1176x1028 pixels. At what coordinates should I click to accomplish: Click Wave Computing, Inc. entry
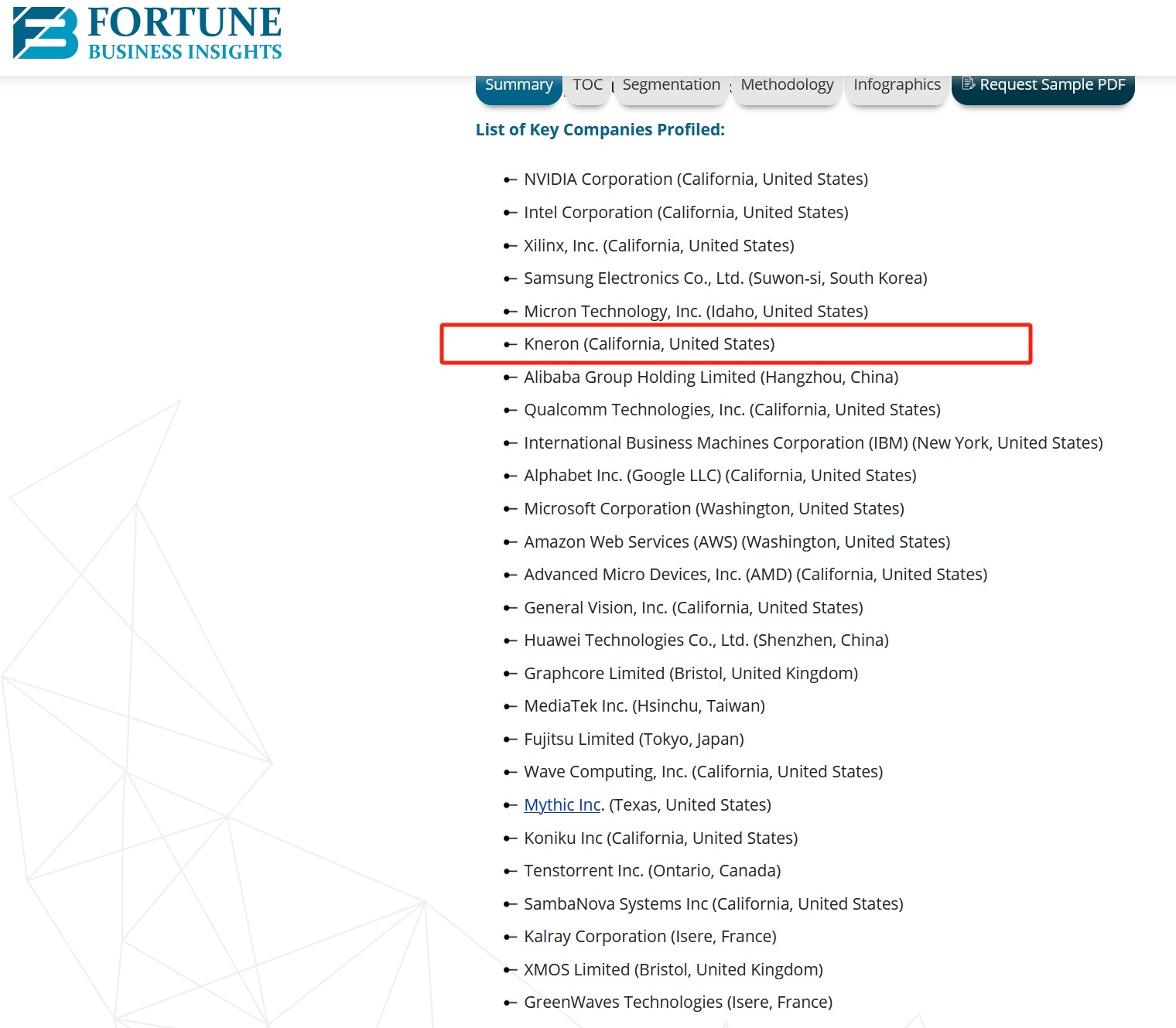(x=703, y=772)
